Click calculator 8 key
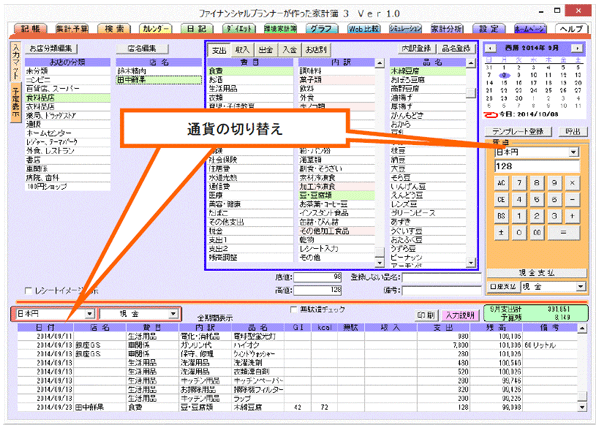This screenshot has height=427, width=600. tap(536, 183)
